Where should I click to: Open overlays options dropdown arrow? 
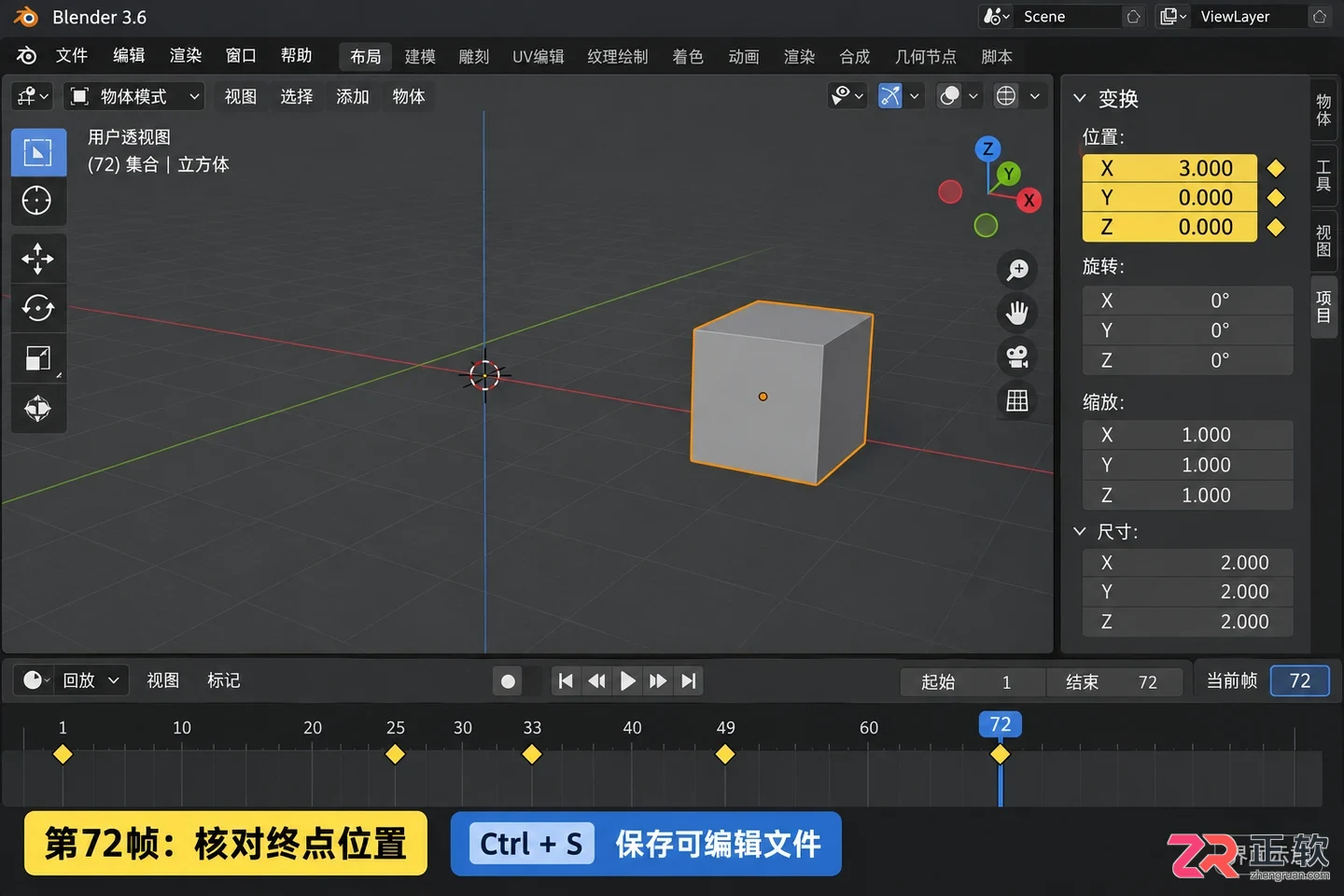tap(973, 96)
